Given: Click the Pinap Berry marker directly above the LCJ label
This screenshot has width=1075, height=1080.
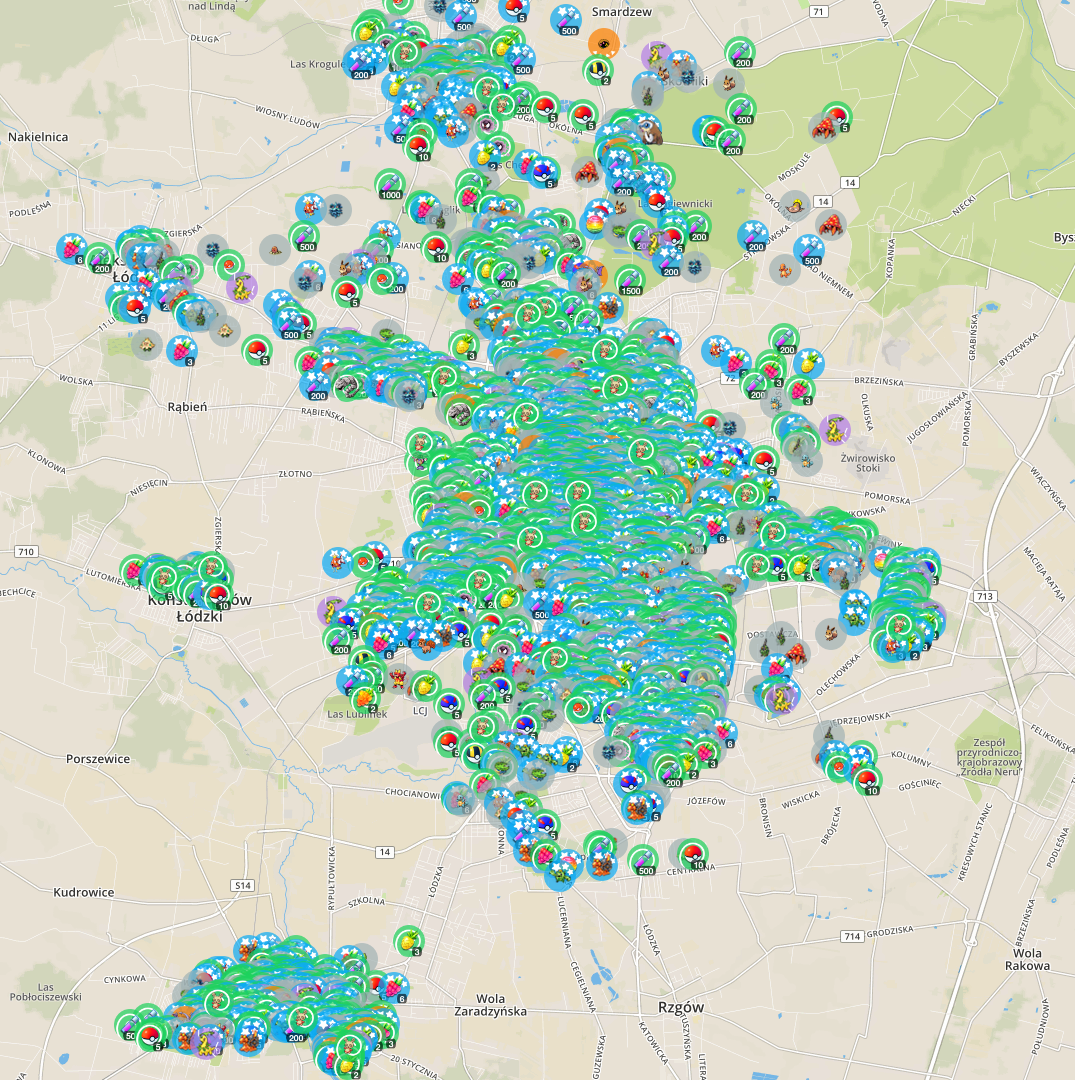Looking at the screenshot, I should tap(424, 686).
